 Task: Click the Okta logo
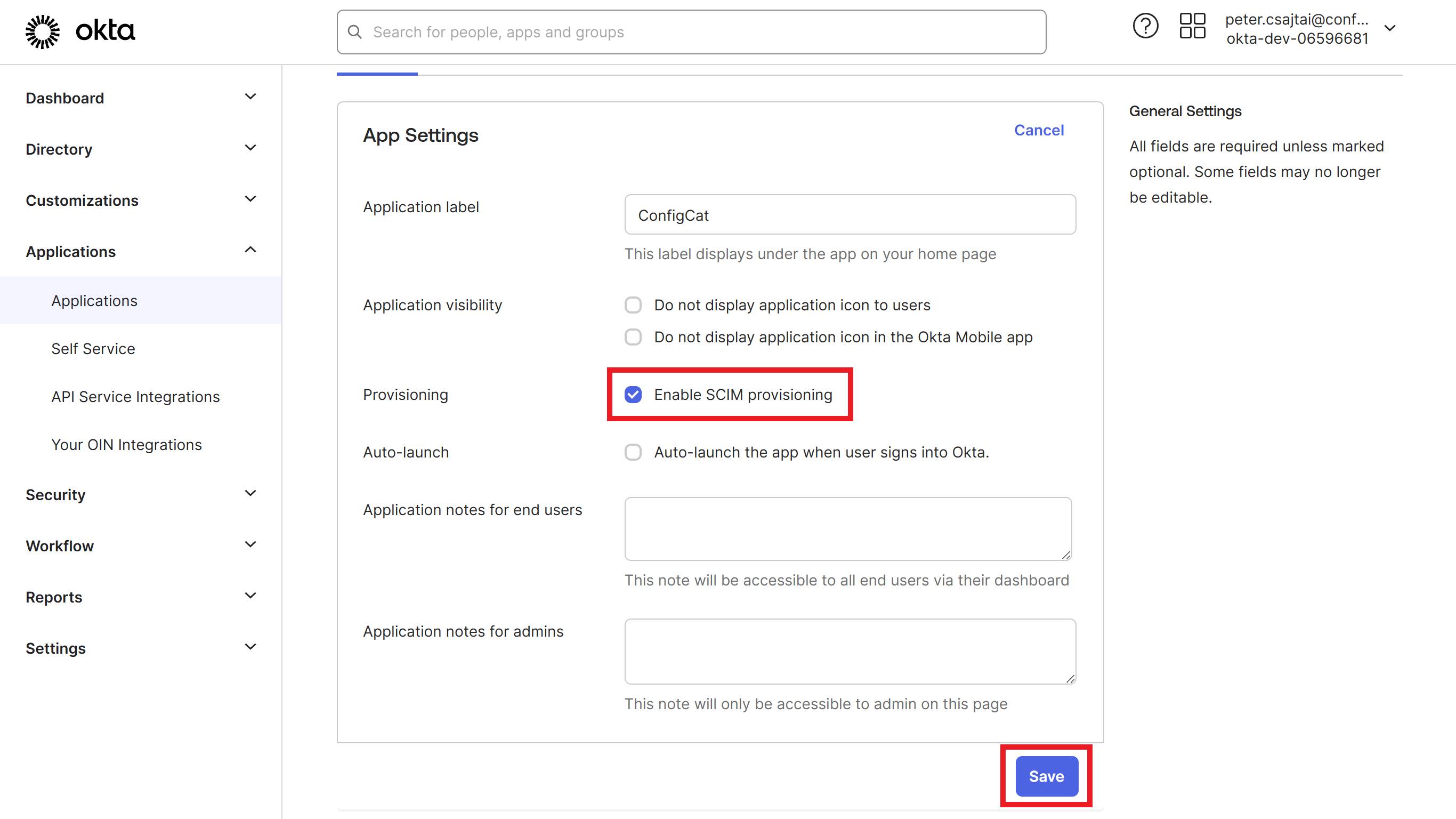[x=79, y=31]
